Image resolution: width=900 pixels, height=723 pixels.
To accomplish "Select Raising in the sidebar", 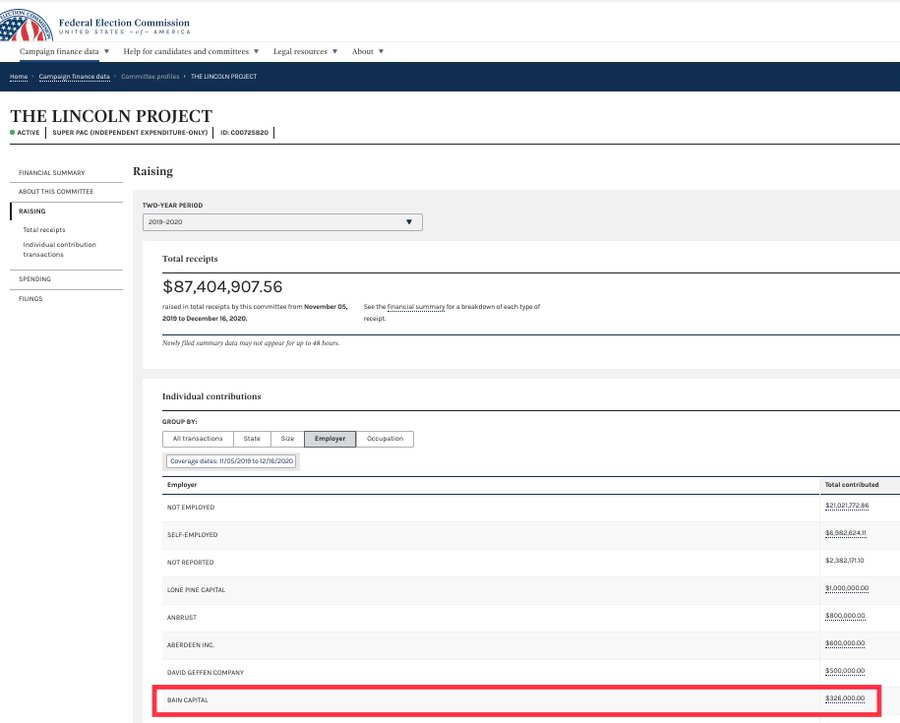I will click(32, 211).
